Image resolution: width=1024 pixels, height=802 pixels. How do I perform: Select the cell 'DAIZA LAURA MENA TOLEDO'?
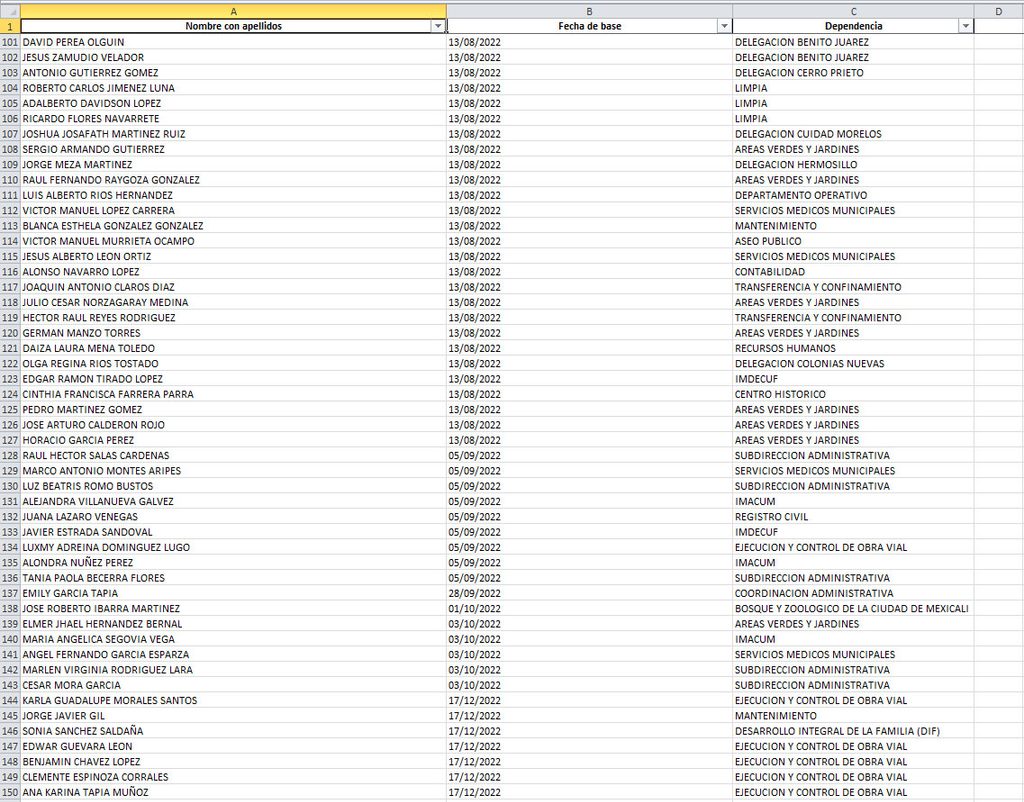point(233,348)
